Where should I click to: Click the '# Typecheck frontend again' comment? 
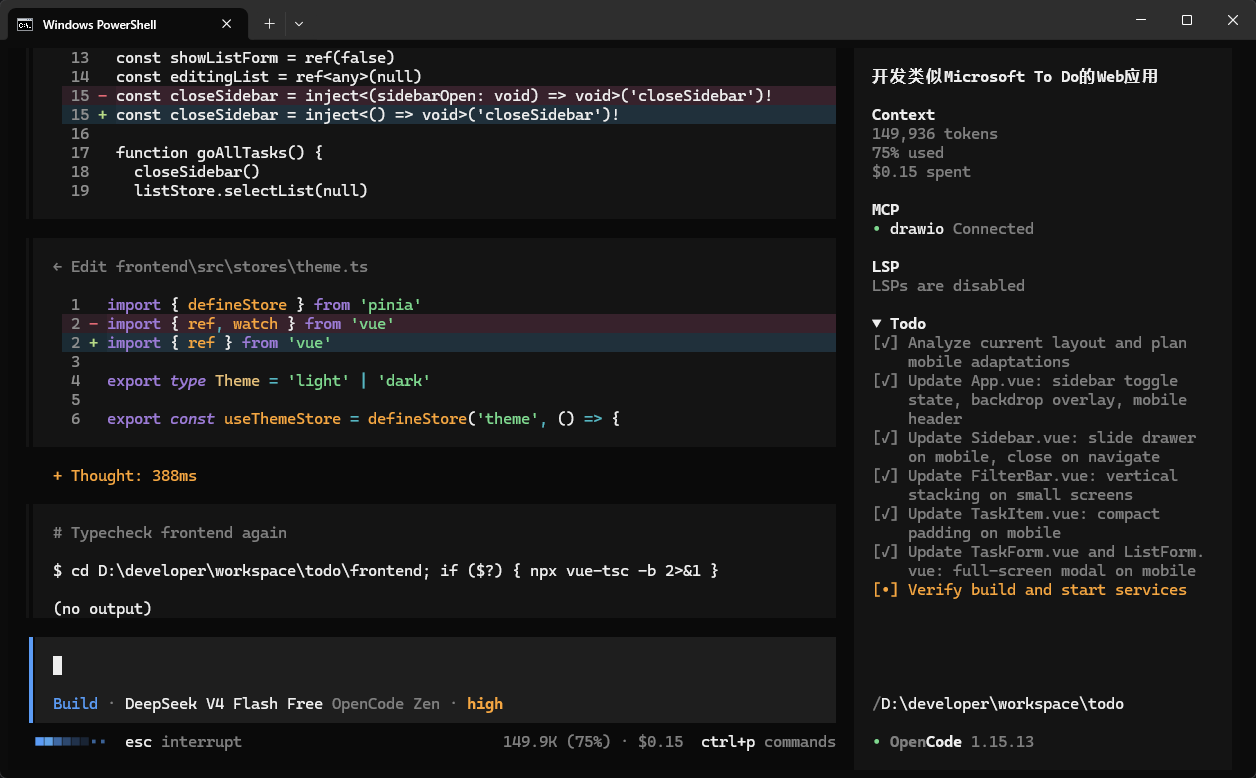point(170,533)
